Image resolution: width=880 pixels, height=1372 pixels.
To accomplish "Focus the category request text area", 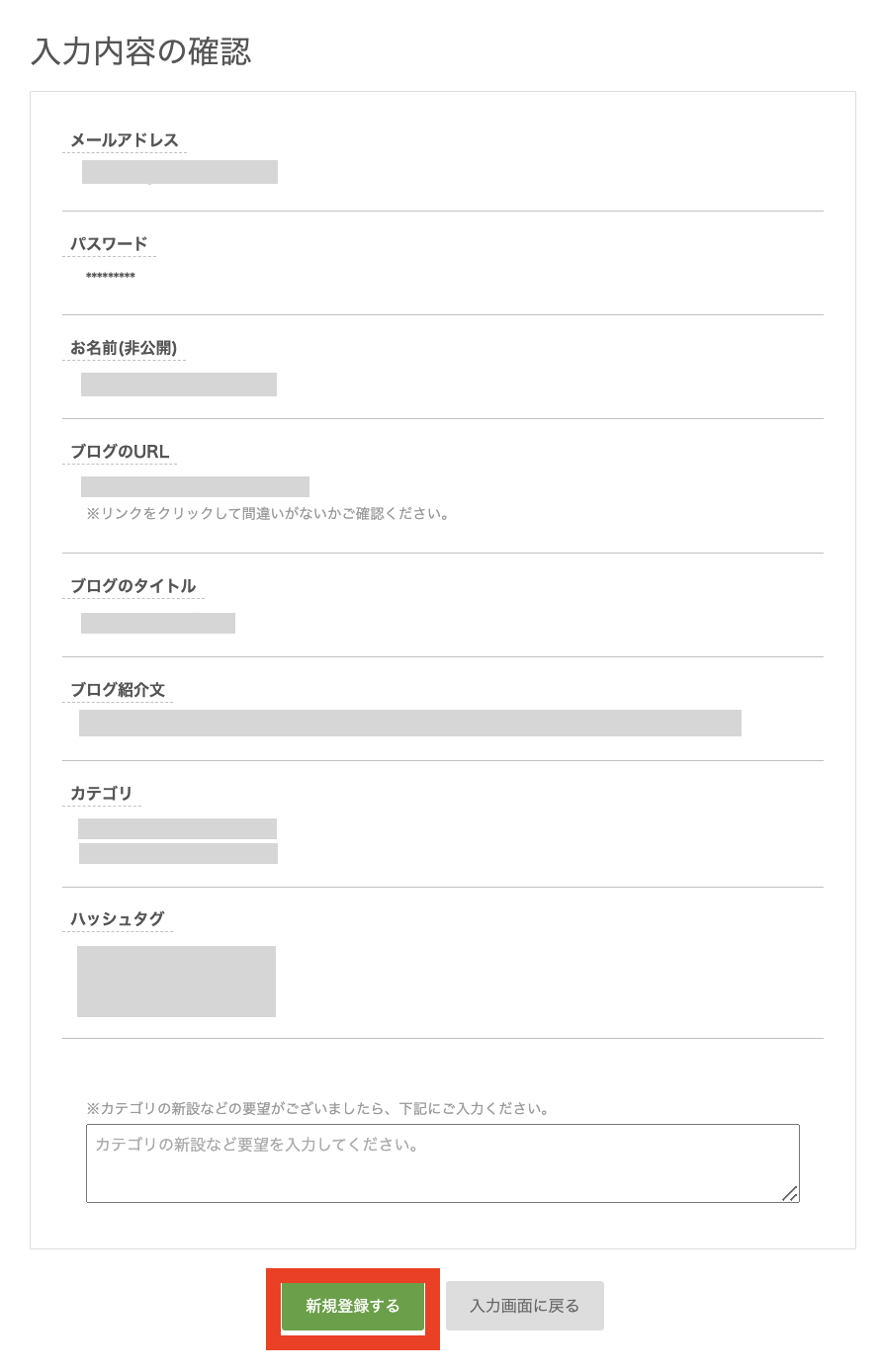I will (442, 1162).
